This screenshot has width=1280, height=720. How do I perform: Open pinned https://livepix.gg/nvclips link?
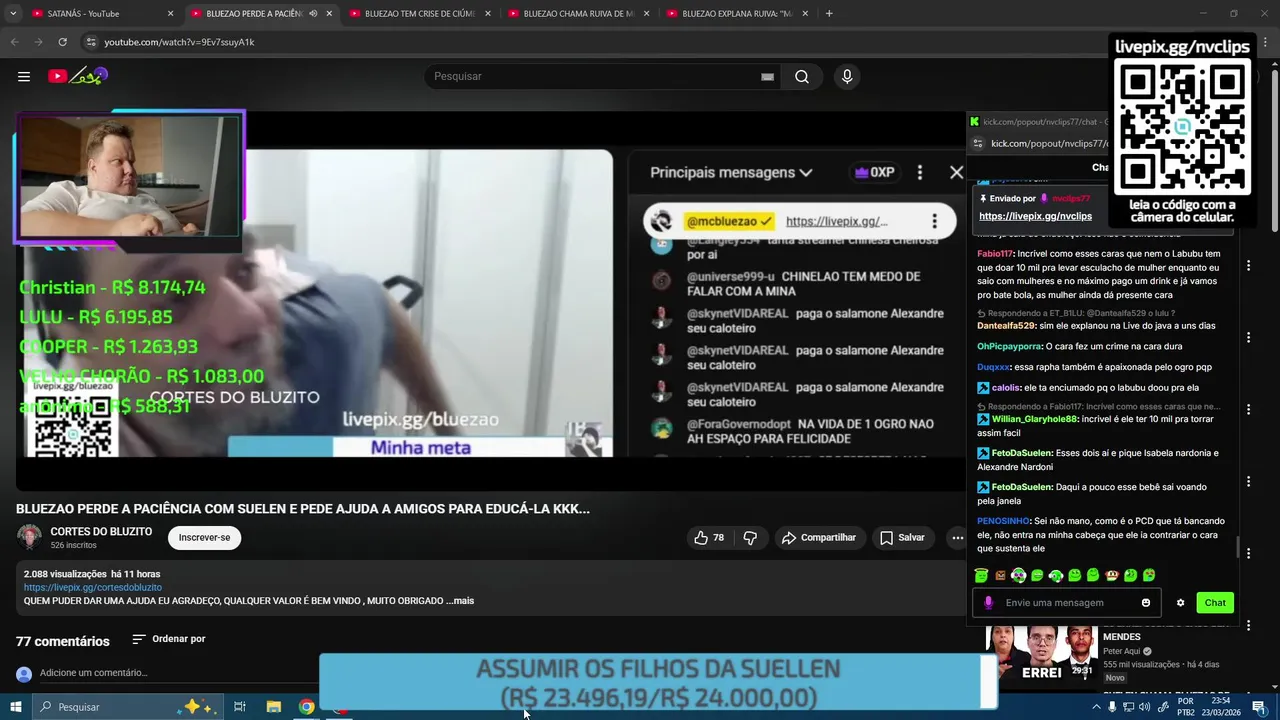point(1035,216)
